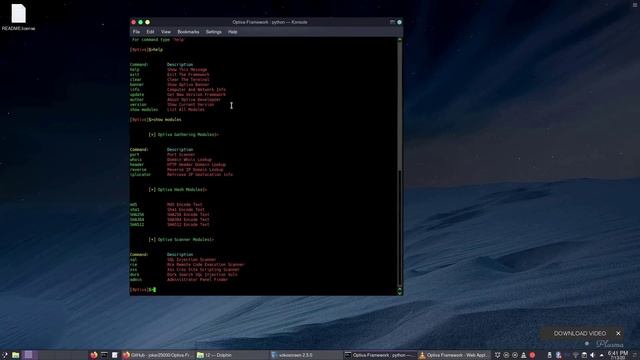This screenshot has height=360, width=640.
Task: Switch to vokoscreen taskbar window
Action: [306, 355]
